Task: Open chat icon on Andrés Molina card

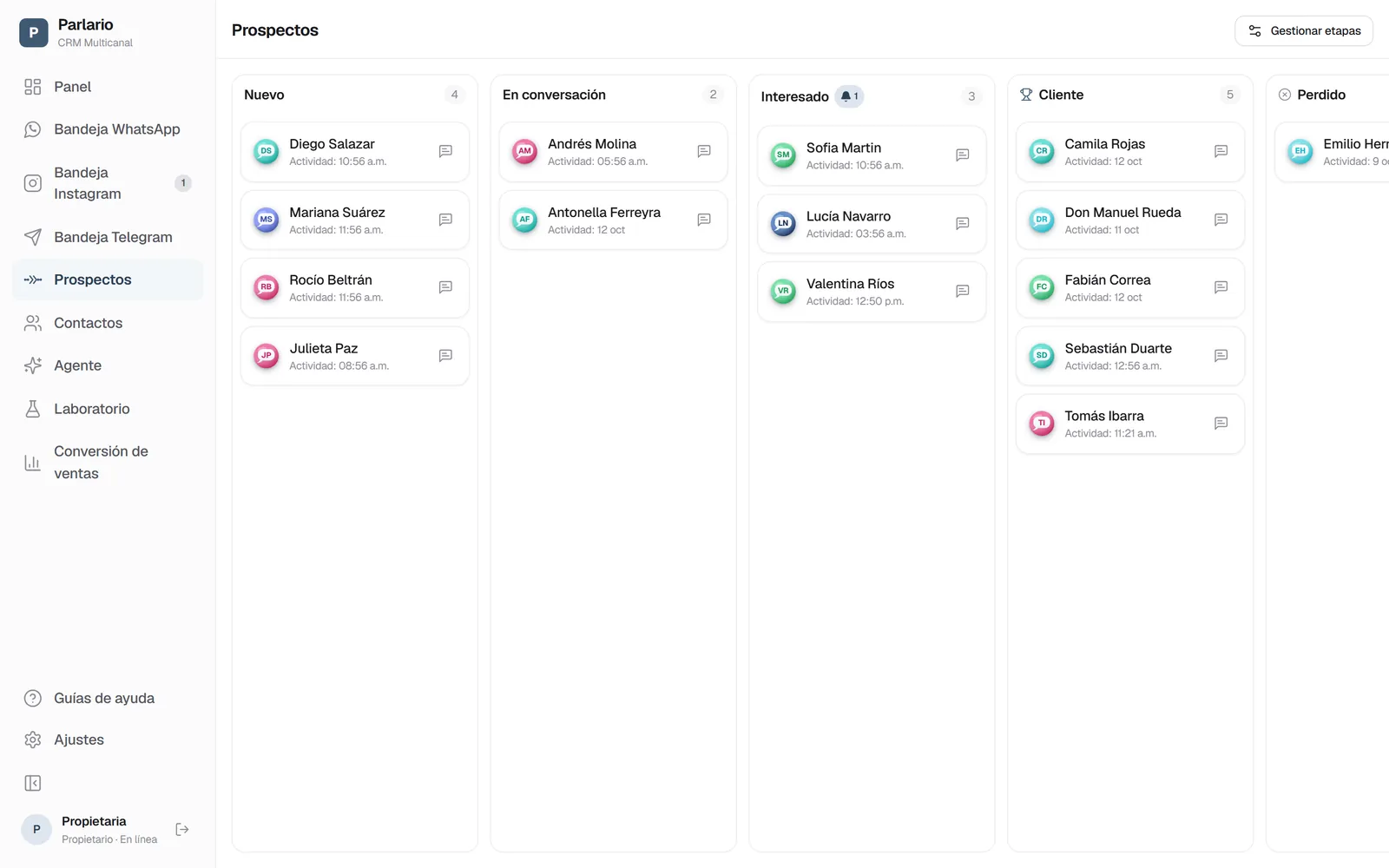Action: point(704,151)
